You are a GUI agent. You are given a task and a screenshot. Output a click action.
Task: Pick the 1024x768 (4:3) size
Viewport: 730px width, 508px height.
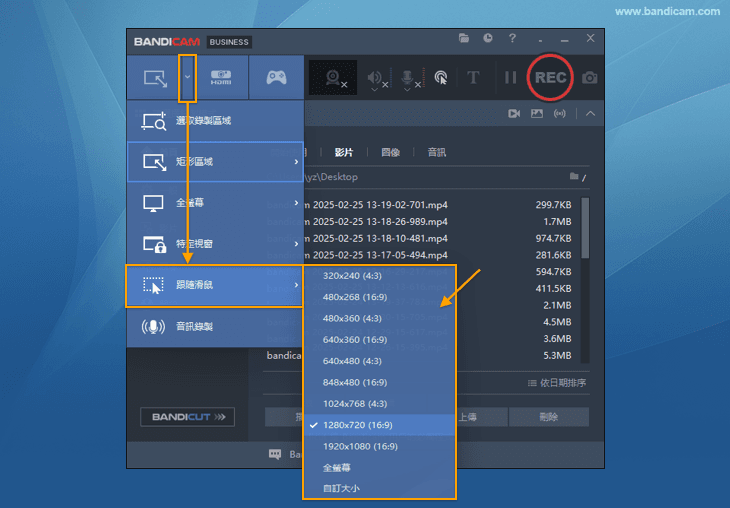379,404
